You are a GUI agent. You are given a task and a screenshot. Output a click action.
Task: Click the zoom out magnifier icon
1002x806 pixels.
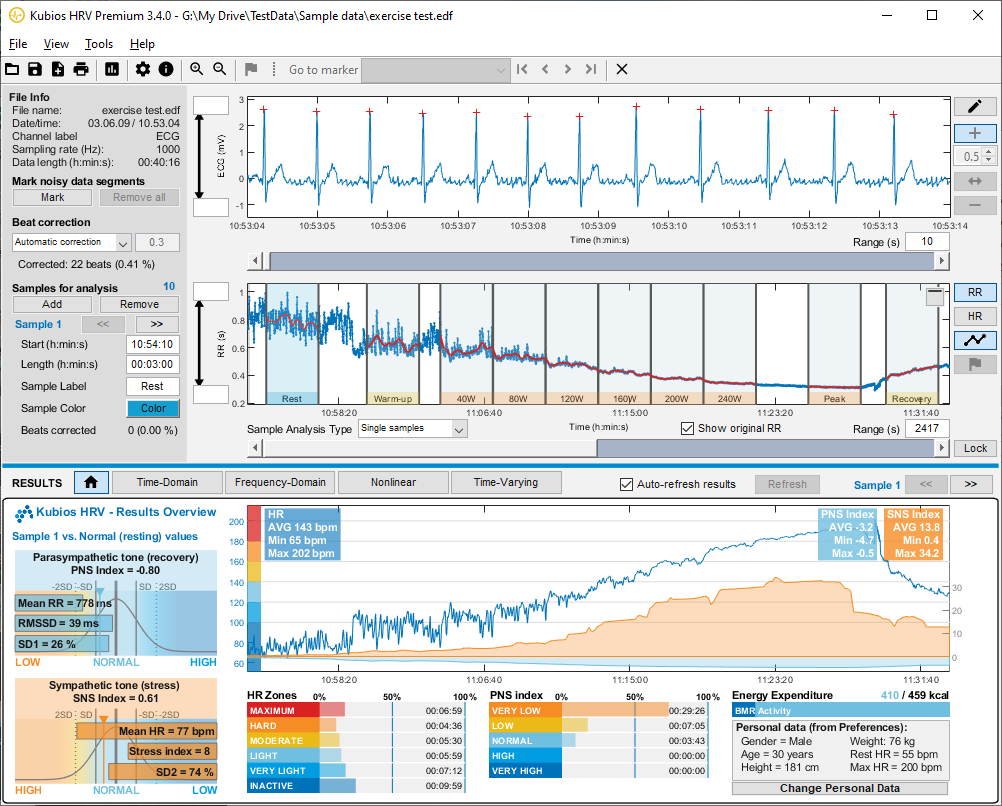[219, 69]
